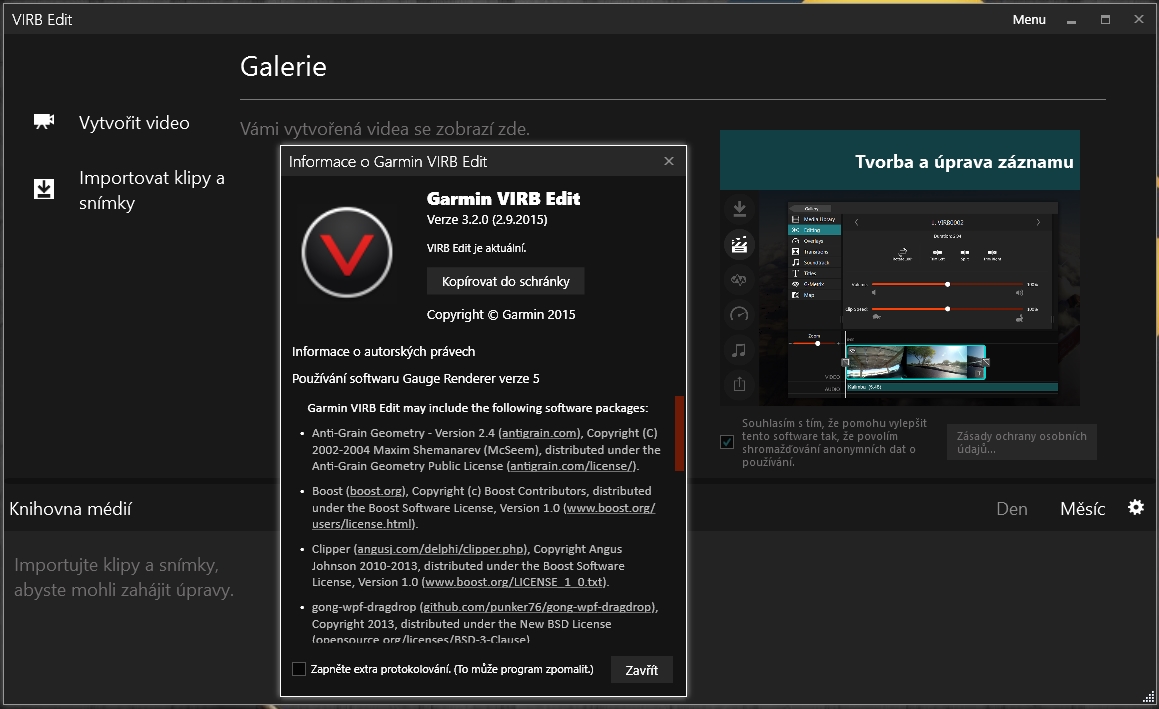Switch media library view to Den
Image resolution: width=1159 pixels, height=709 pixels.
pyautogui.click(x=1012, y=509)
